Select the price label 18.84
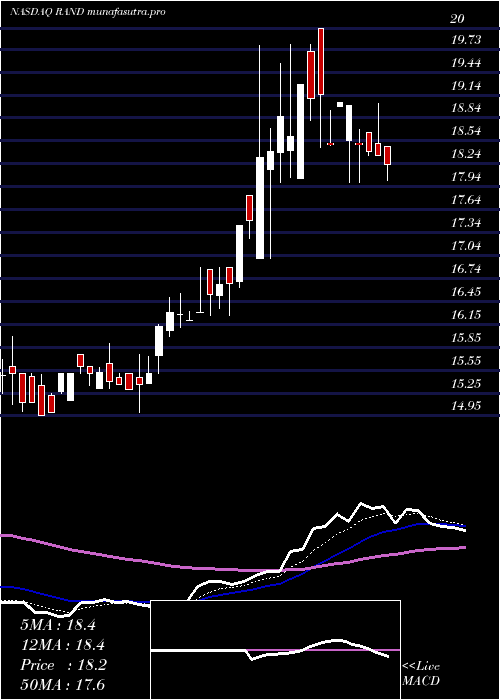The width and height of the screenshot is (500, 700). tap(467, 108)
